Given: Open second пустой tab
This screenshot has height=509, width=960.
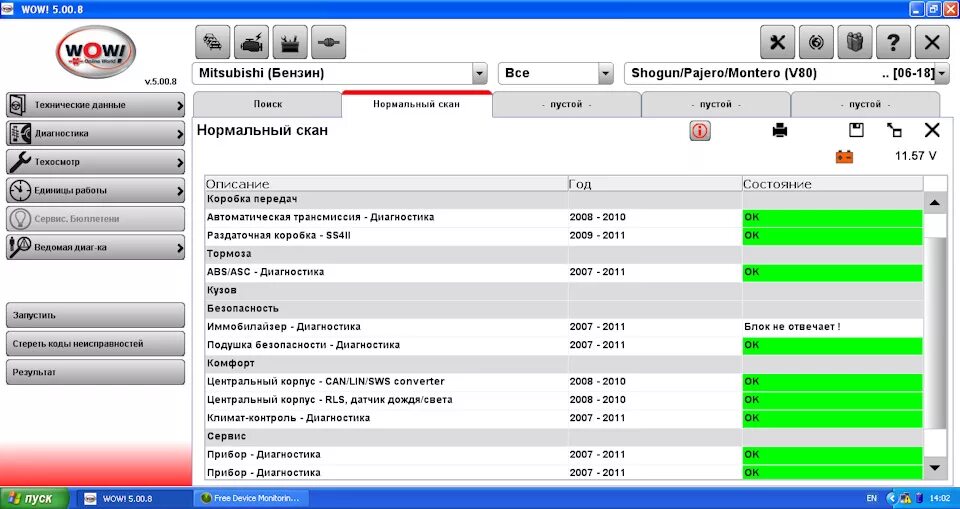Looking at the screenshot, I should [x=716, y=104].
